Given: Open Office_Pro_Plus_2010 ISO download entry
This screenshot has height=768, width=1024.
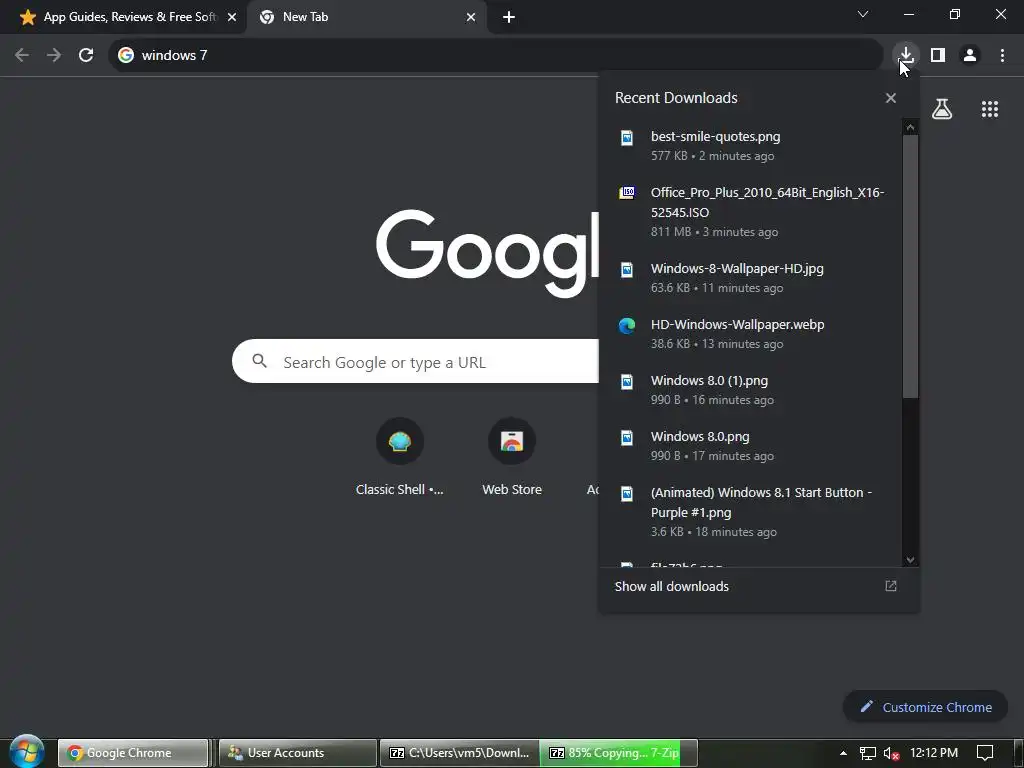Looking at the screenshot, I should (x=750, y=212).
